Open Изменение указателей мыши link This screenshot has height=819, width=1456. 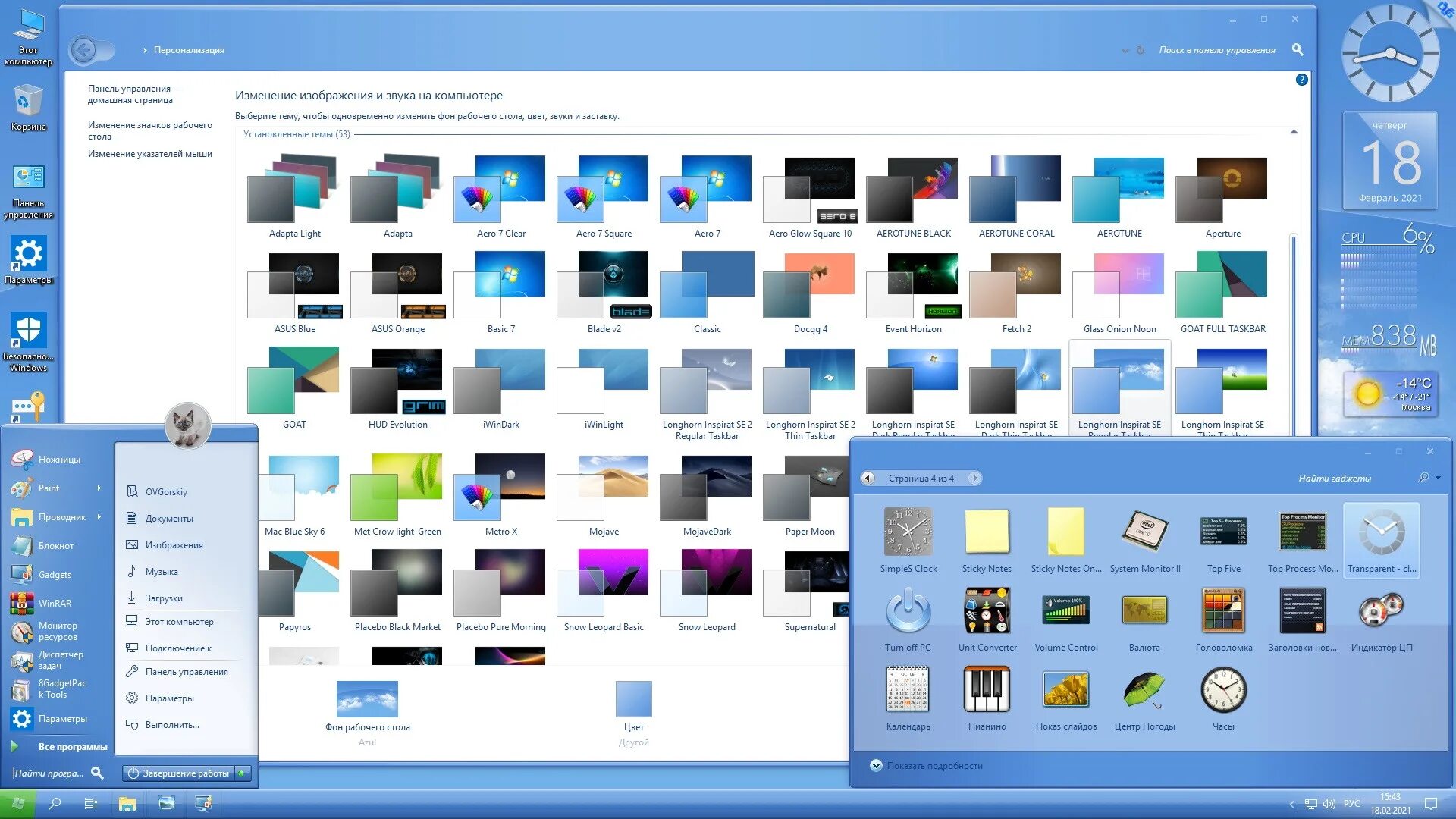(x=150, y=154)
